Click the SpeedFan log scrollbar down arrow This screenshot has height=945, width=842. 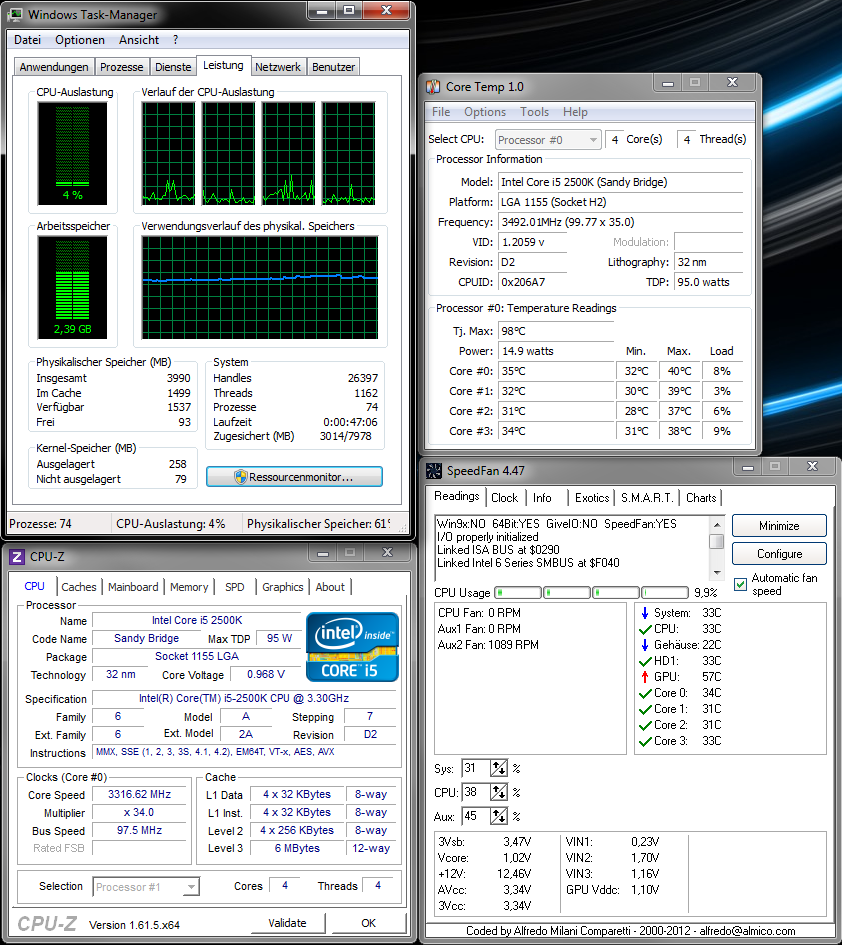tap(717, 573)
